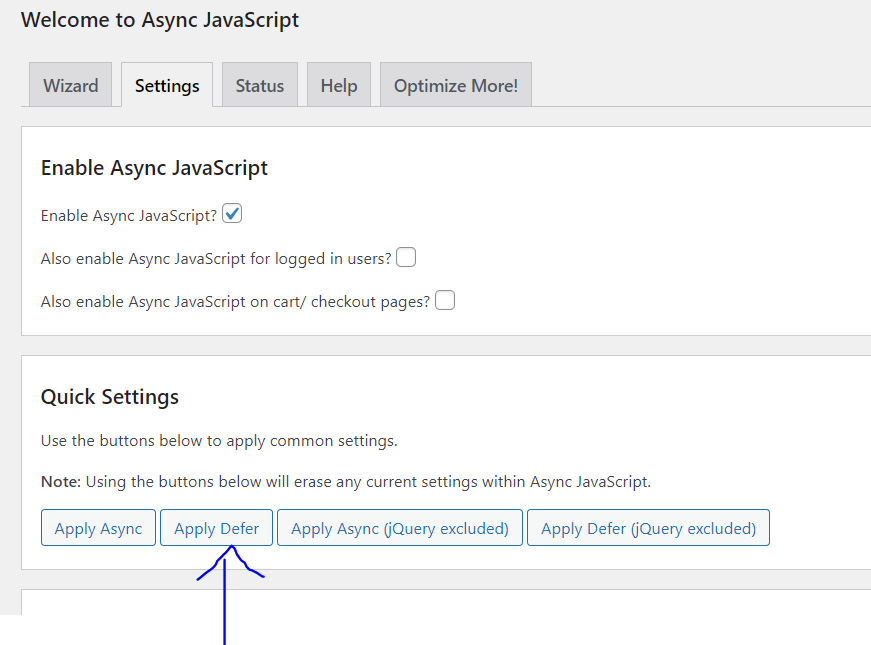Select the Note about erasing current settings

tap(346, 481)
